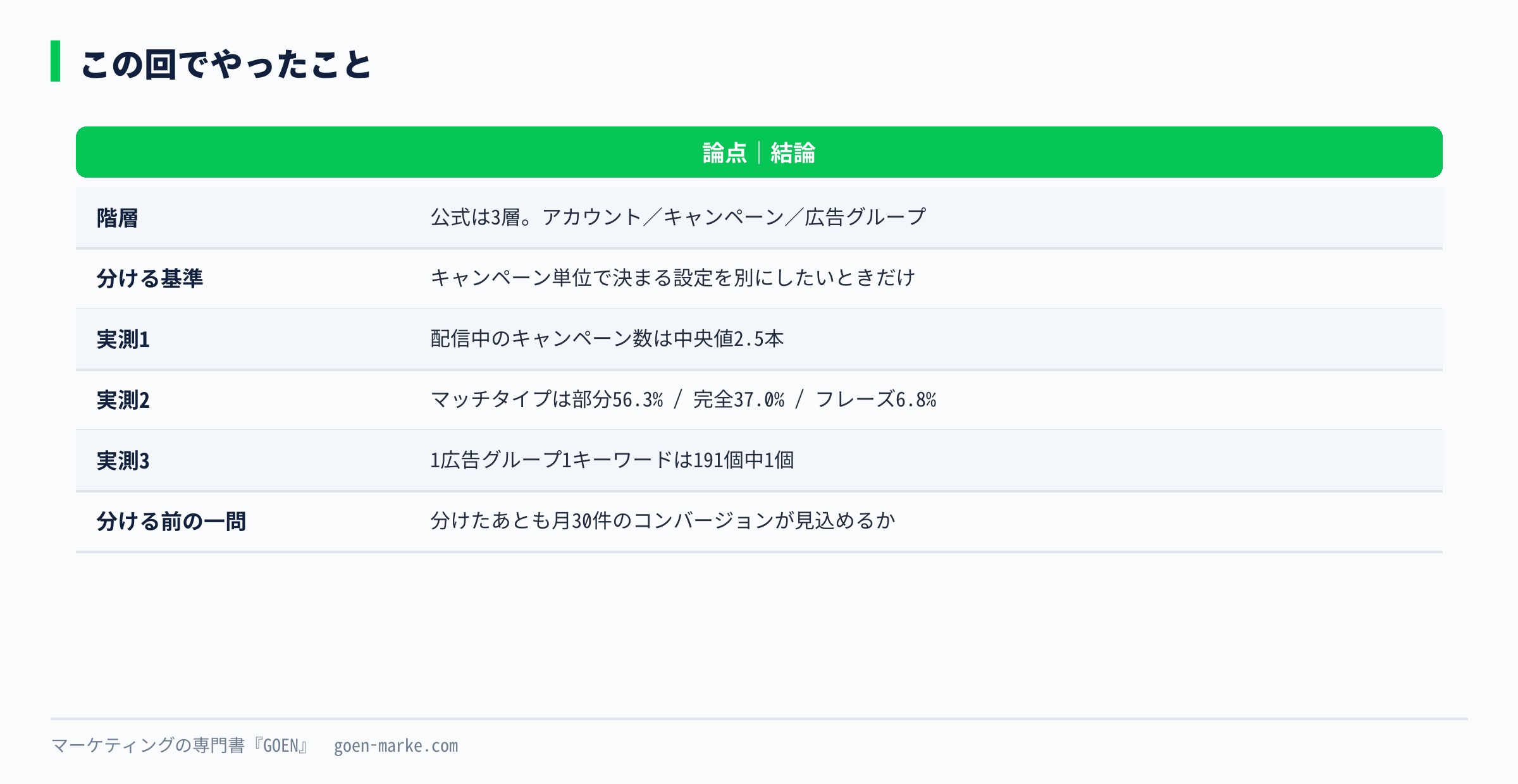
Task: Open the footer link 'goen-marke.com'
Action: 396,747
